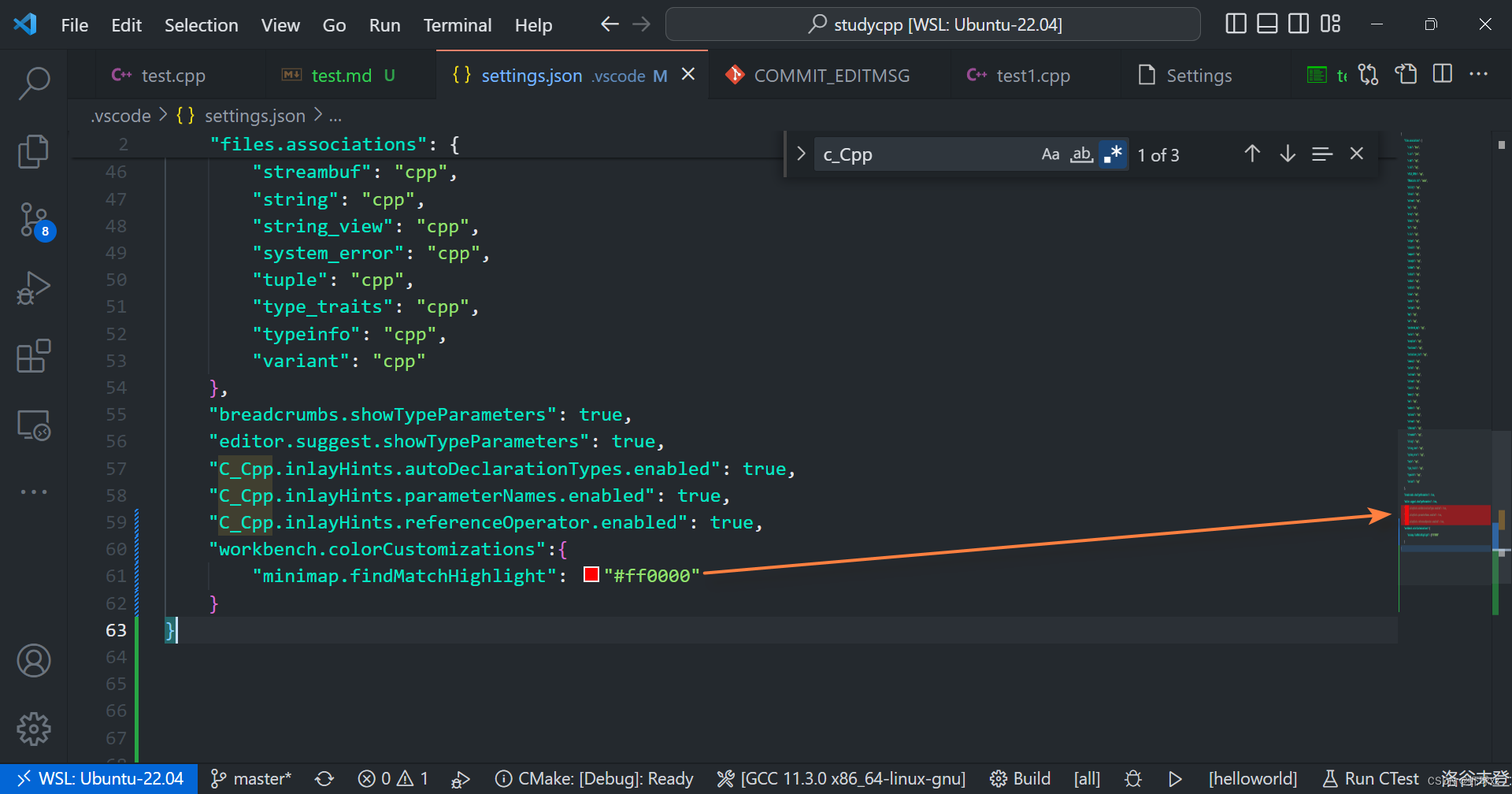Click CMake Build button in status bar

click(1020, 778)
